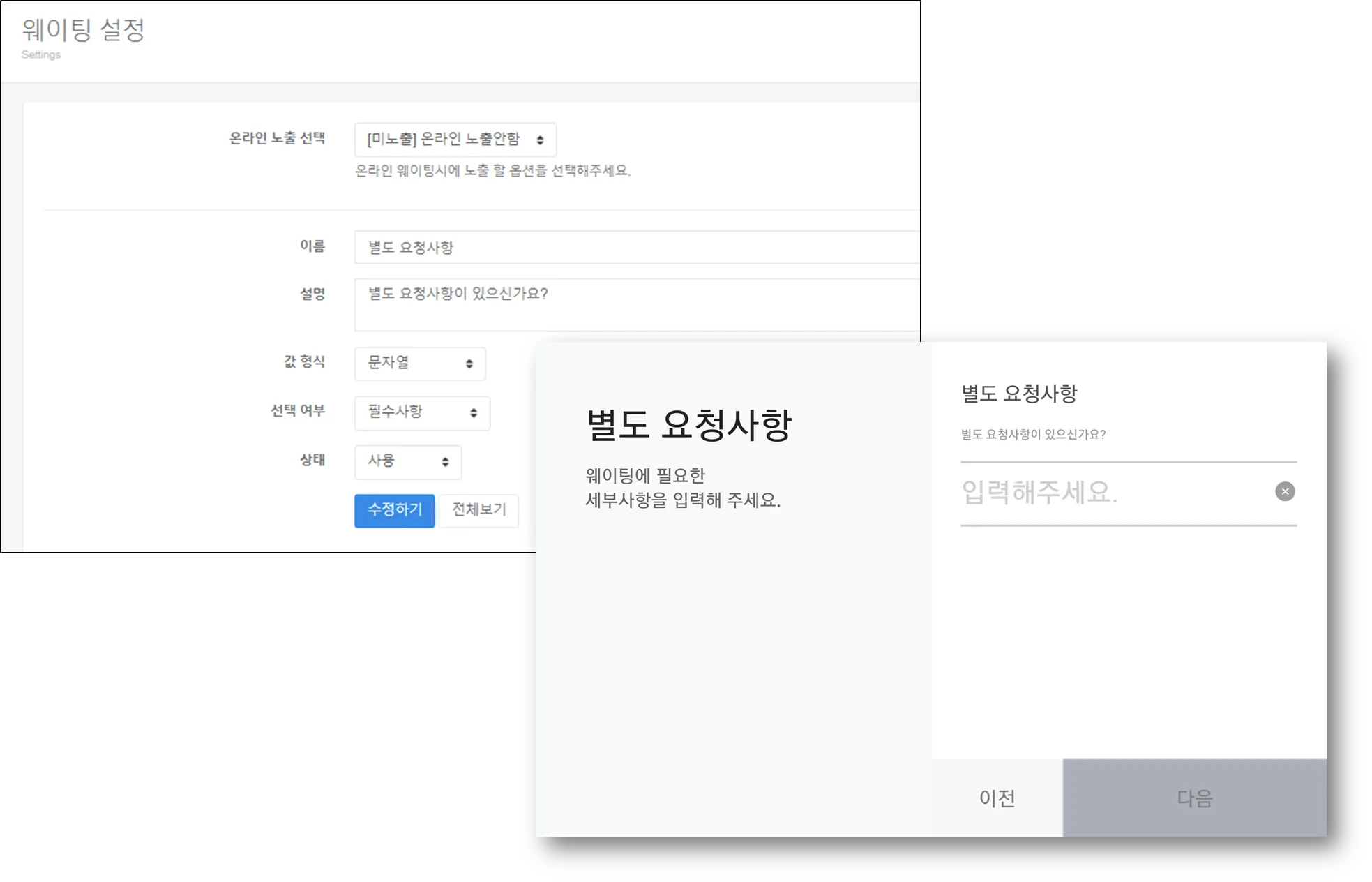Open the 값 형식 dropdown showing 문자열

(x=412, y=364)
